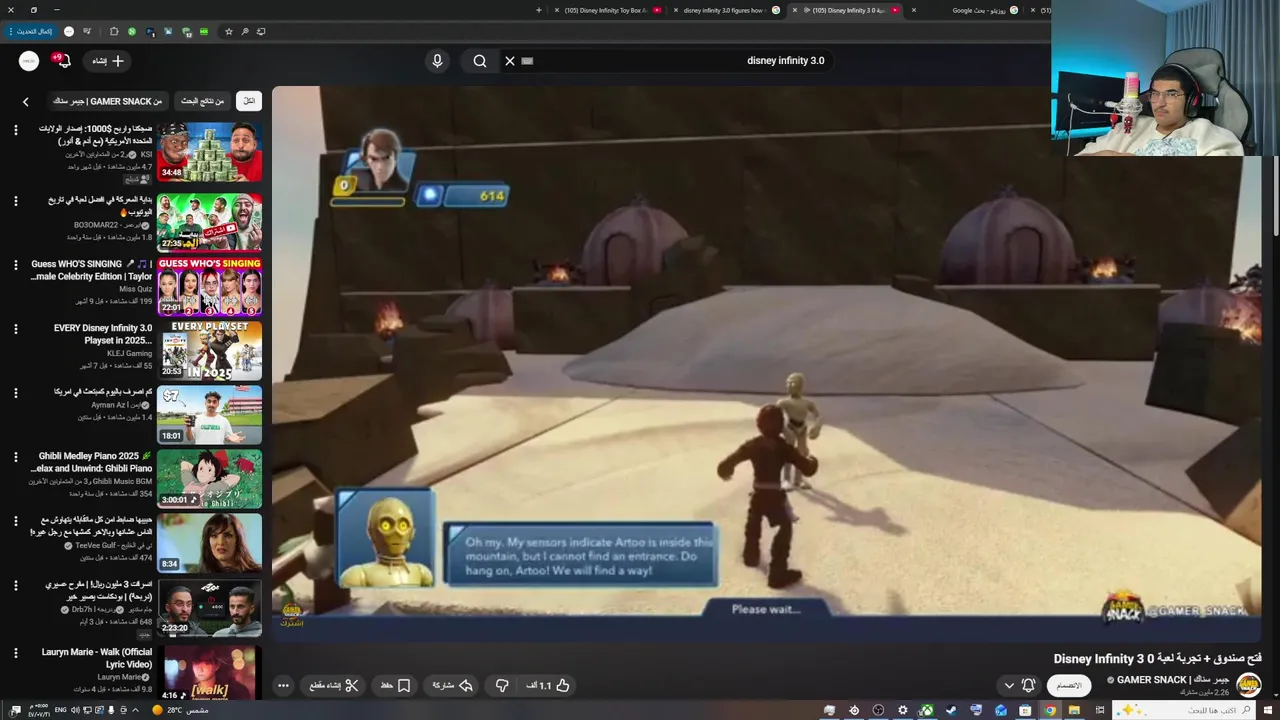1280x720 pixels.
Task: Open options menu for TeeVee Gulf video
Action: pos(15,521)
